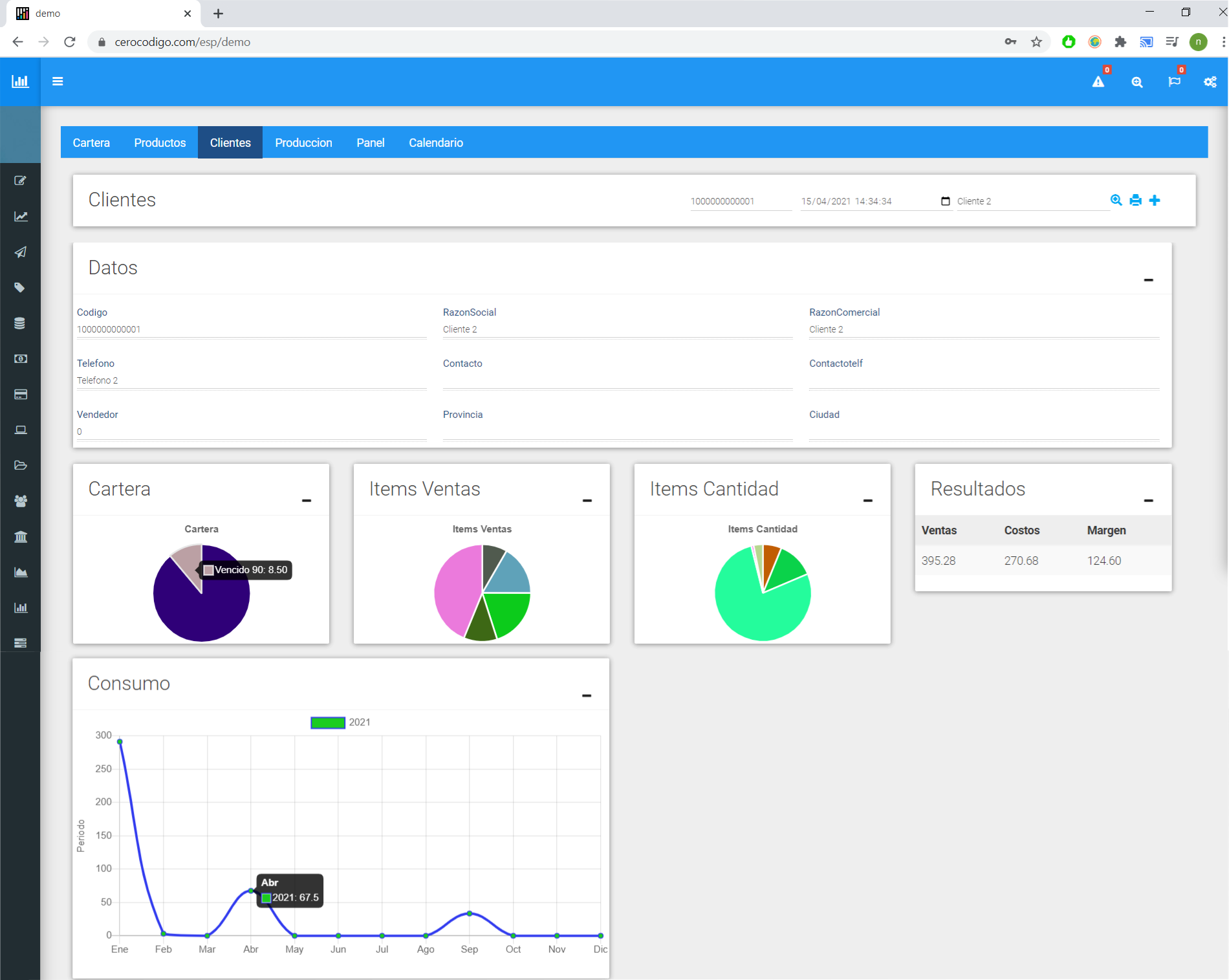Image resolution: width=1229 pixels, height=980 pixels.
Task: Click the plus icon to add client
Action: pos(1155,201)
